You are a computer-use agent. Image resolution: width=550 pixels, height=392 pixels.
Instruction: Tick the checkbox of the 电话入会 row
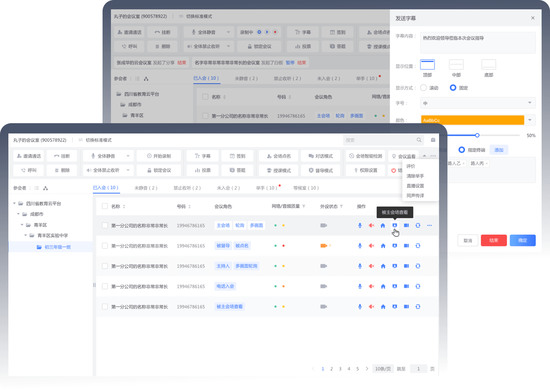coord(105,286)
